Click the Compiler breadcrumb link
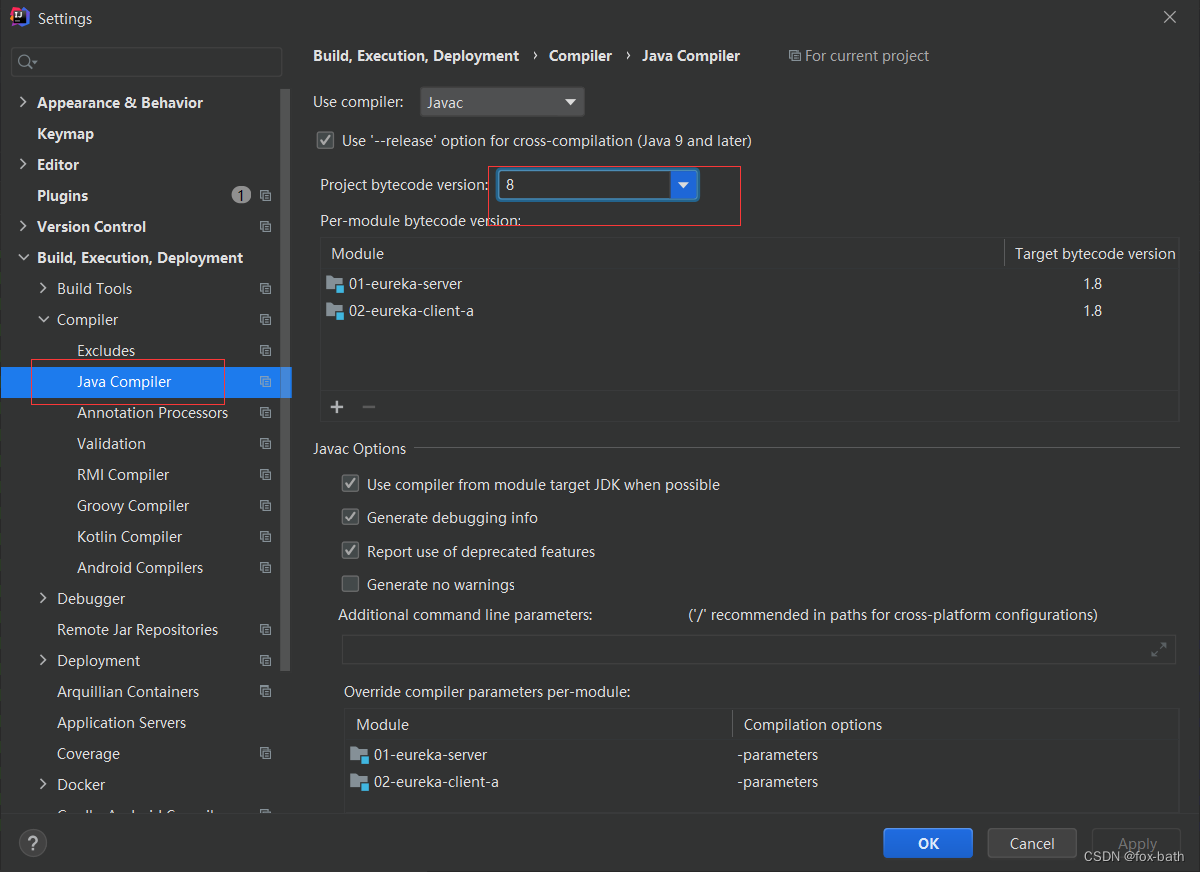1200x872 pixels. 580,56
